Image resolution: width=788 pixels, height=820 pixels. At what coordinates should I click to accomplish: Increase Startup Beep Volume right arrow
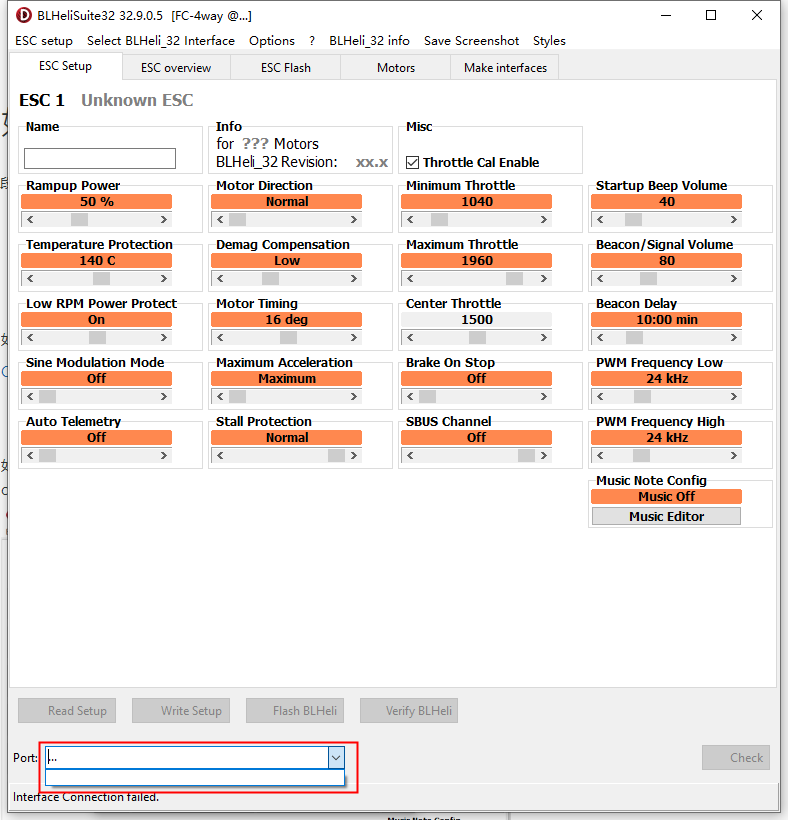click(734, 220)
